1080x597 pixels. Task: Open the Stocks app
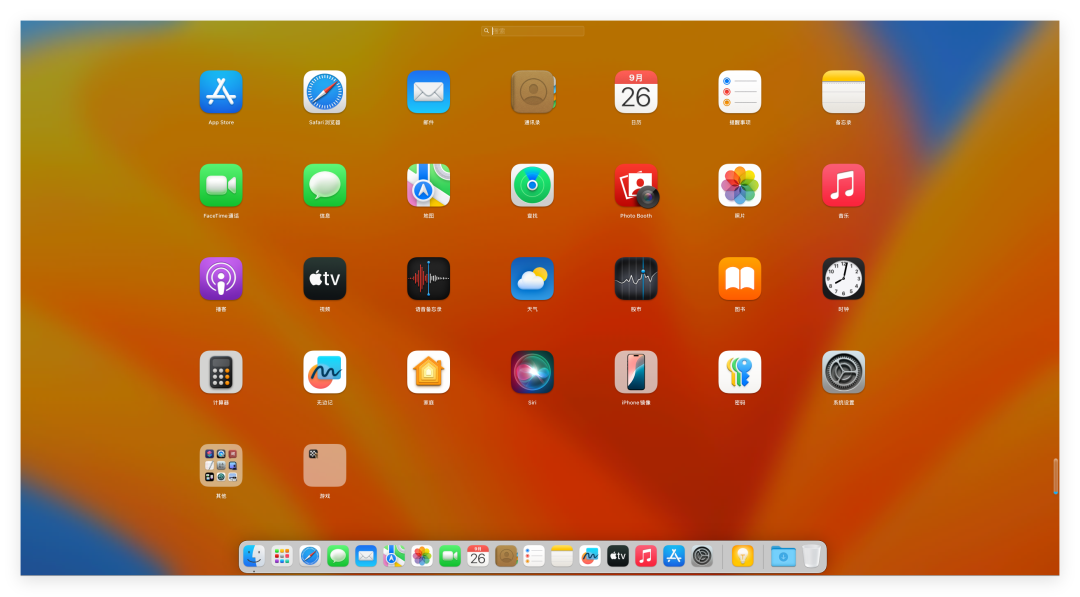636,279
